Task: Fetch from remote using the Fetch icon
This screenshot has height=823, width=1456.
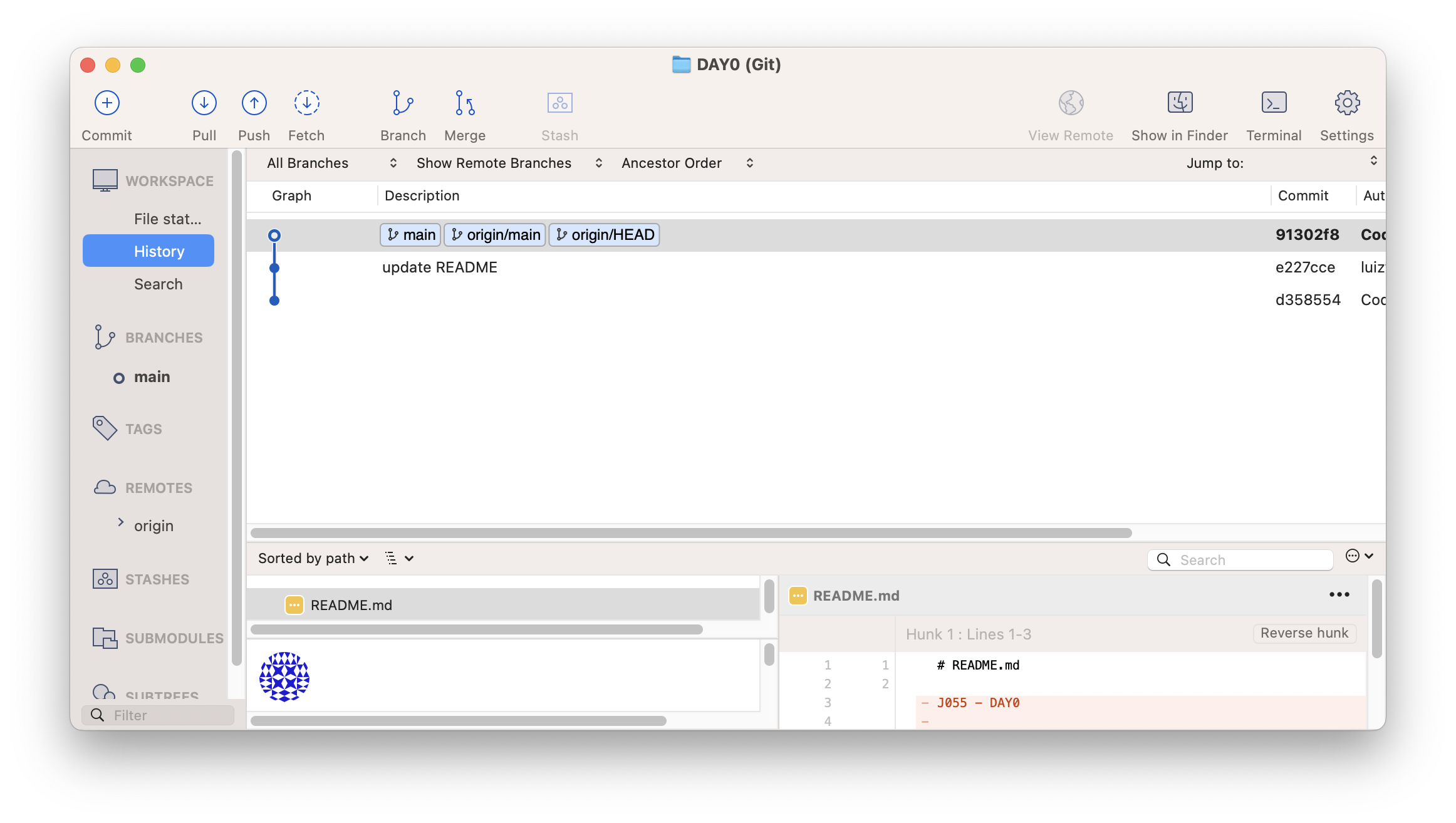Action: pos(306,103)
